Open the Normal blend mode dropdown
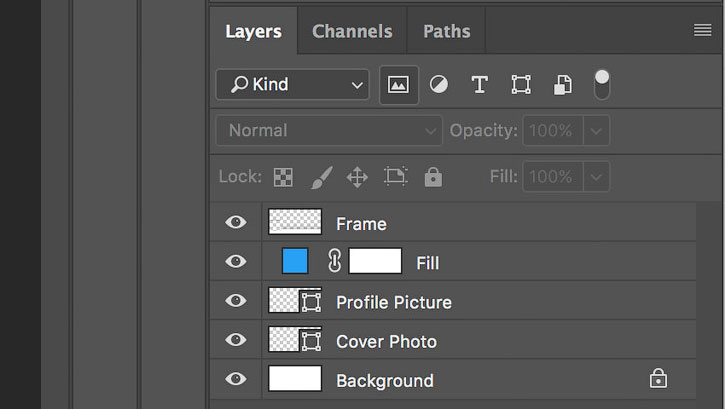This screenshot has height=409, width=725. (x=329, y=131)
